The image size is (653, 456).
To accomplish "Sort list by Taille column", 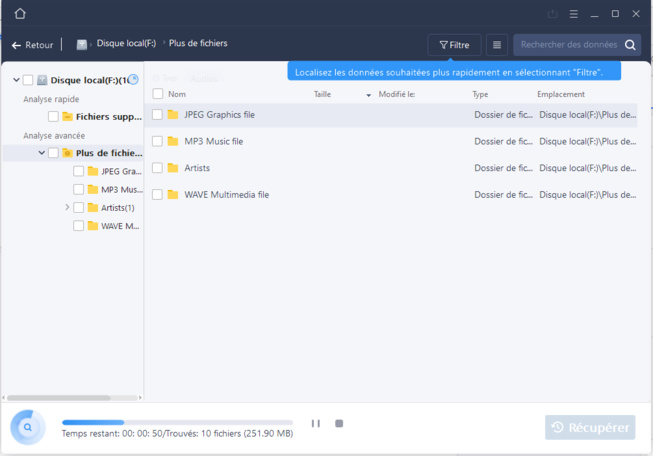I will click(323, 94).
